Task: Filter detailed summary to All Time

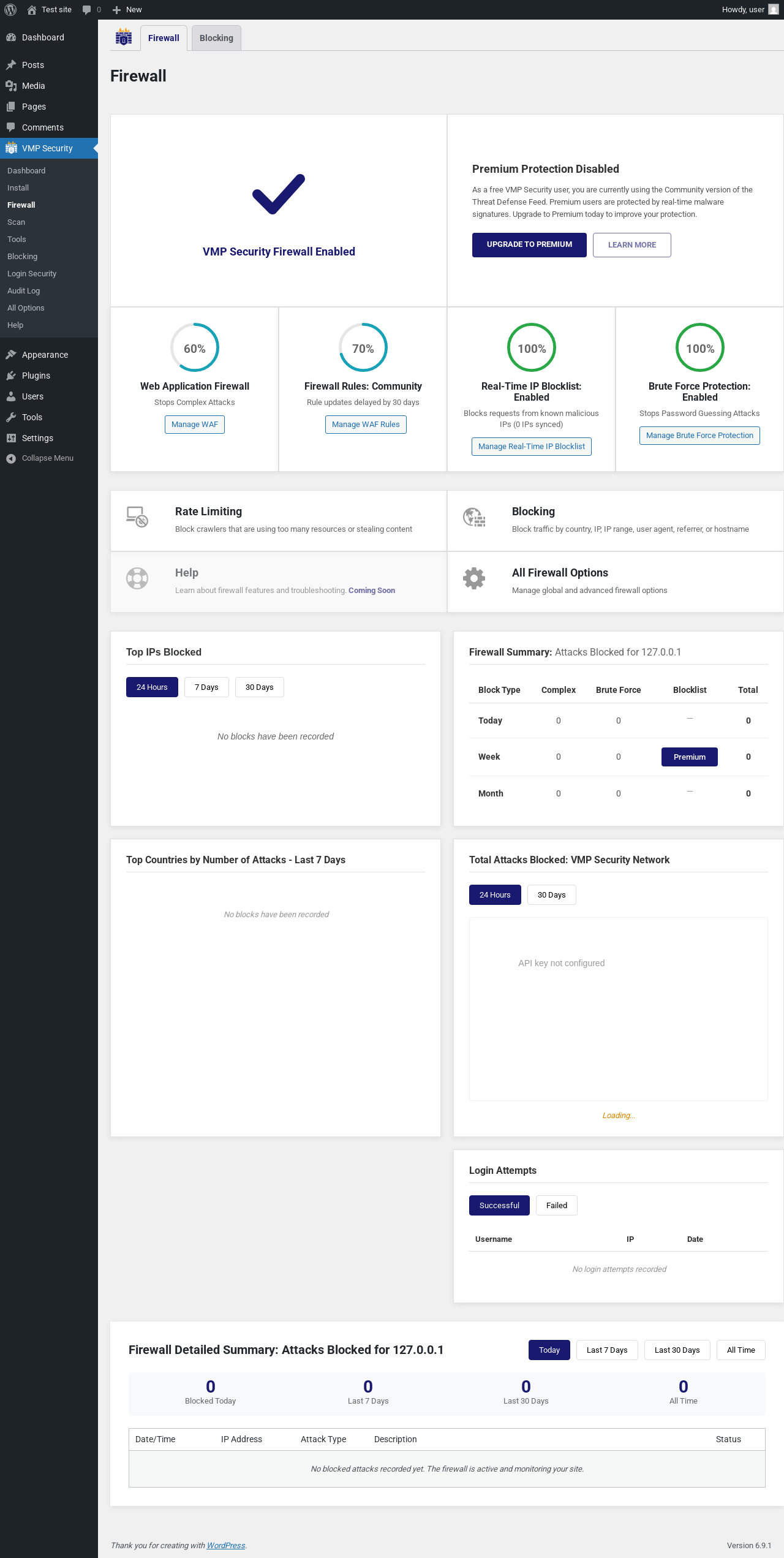Action: coord(741,1350)
